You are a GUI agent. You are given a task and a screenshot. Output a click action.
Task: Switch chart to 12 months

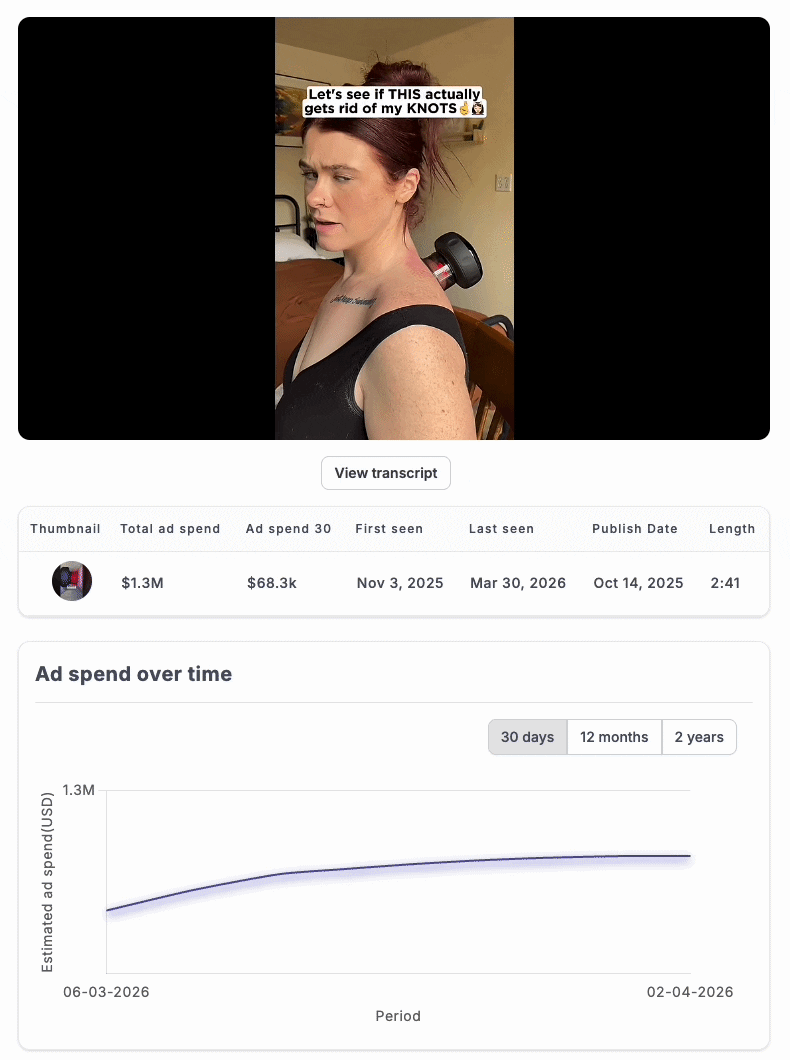coord(614,737)
